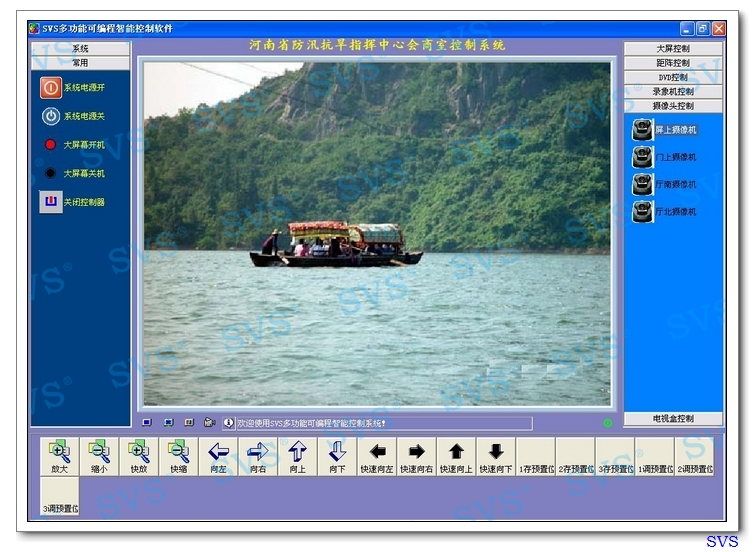Viewport: 755px width, 552px height.
Task: Turn off system power 系统电源关
Action: [x=51, y=116]
